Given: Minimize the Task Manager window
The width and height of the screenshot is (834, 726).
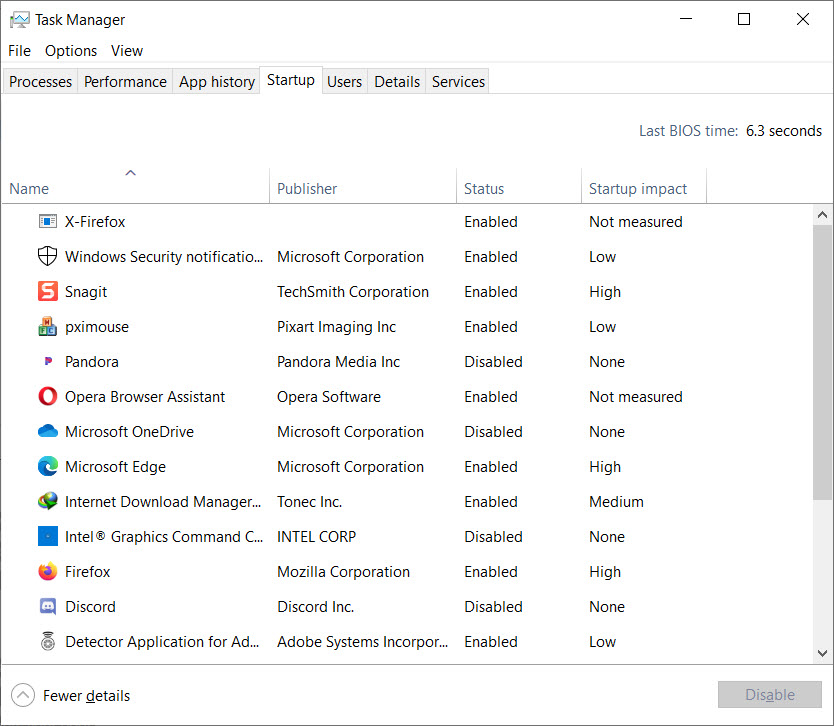Looking at the screenshot, I should pos(686,19).
